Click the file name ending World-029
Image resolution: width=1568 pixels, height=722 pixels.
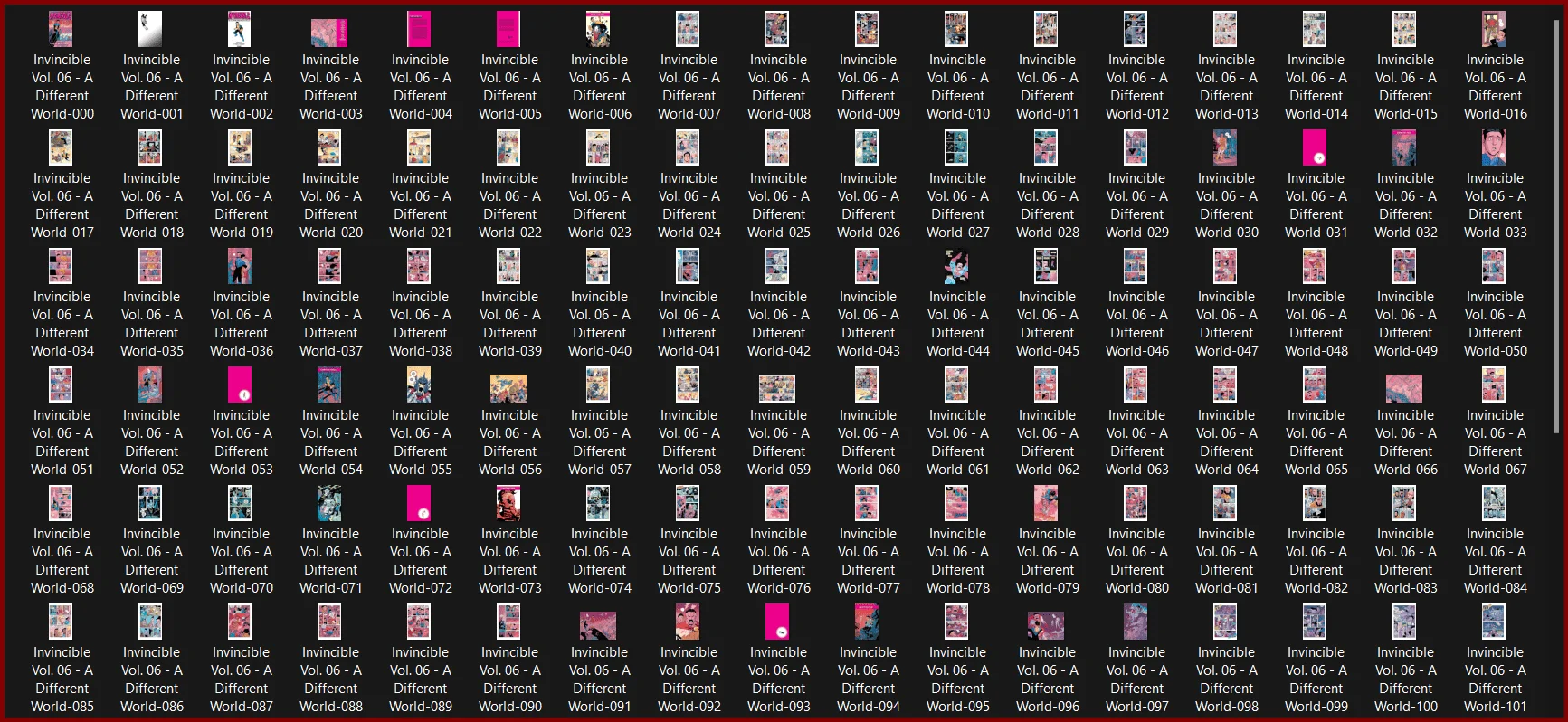coord(1137,205)
